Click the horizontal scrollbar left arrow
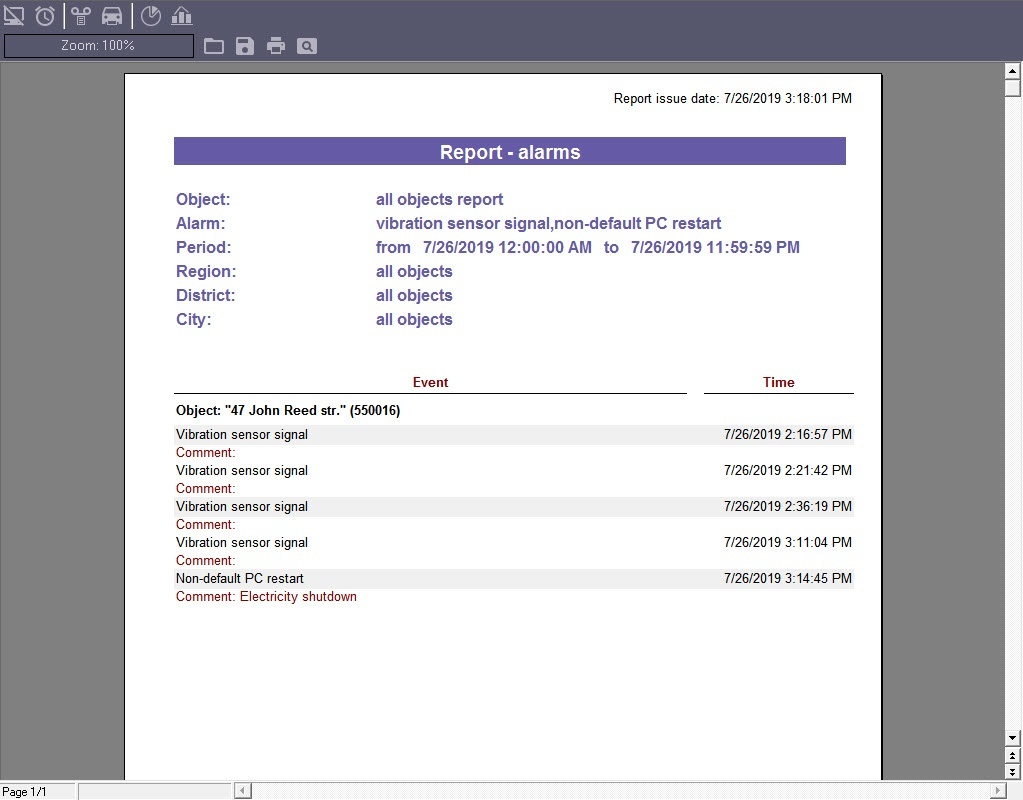 pos(243,791)
